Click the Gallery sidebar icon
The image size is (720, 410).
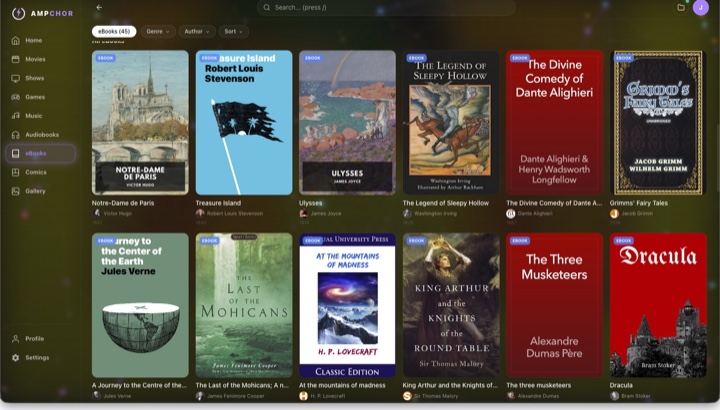click(x=16, y=191)
